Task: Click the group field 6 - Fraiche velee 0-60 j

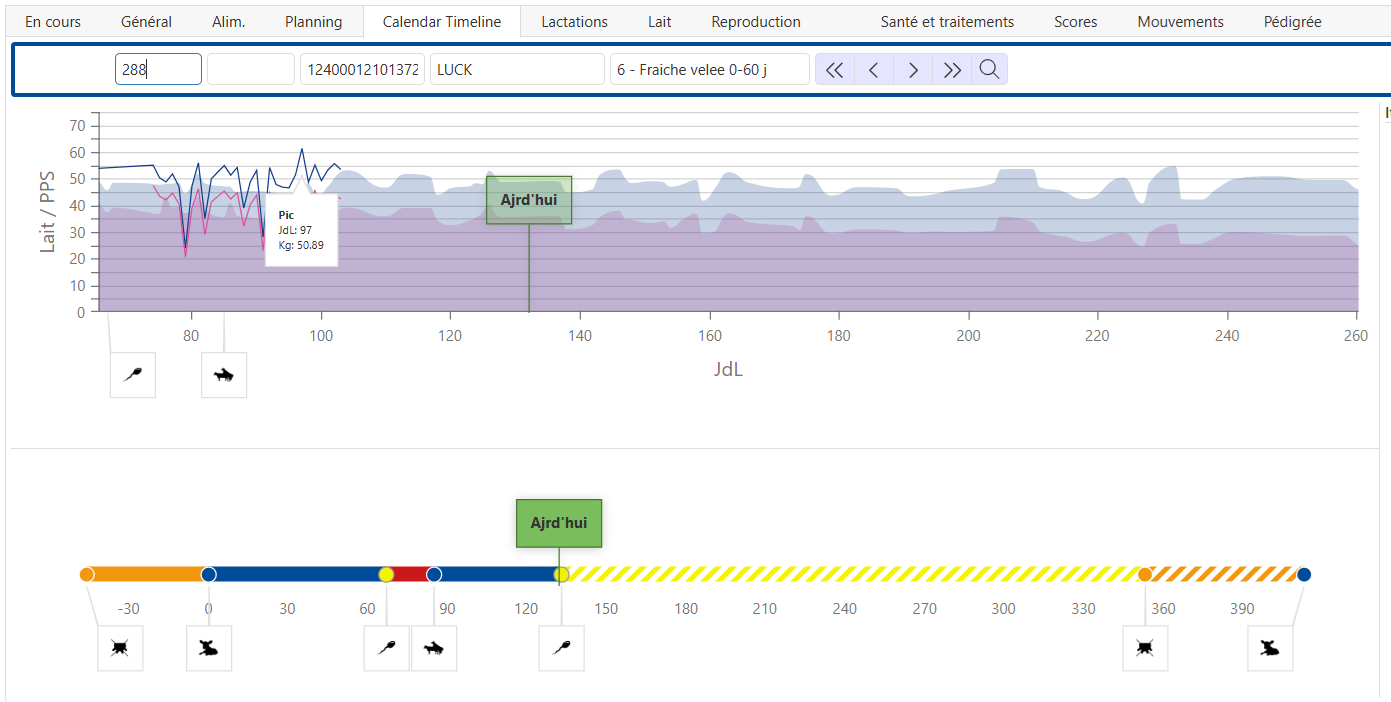Action: pyautogui.click(x=710, y=69)
